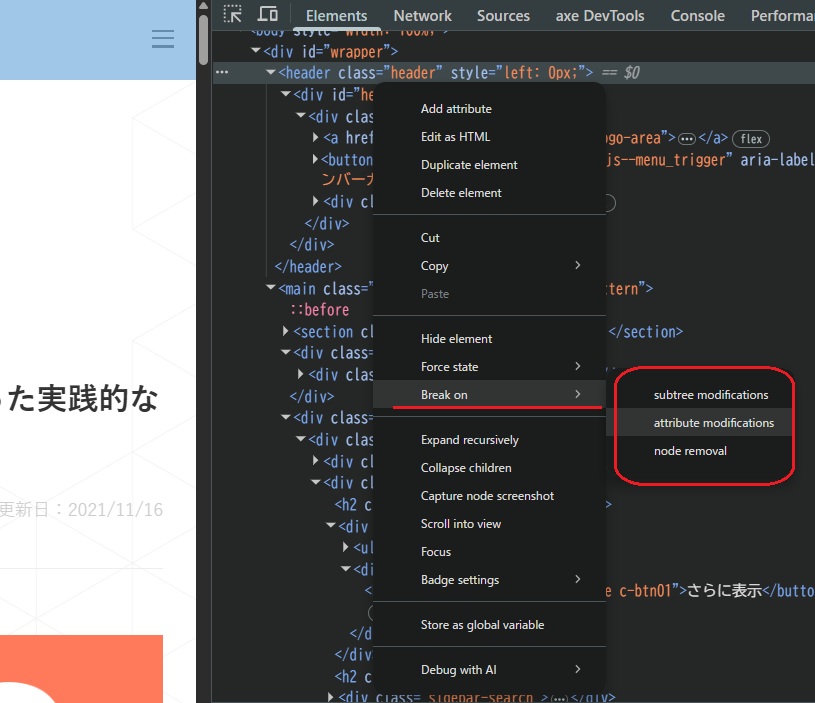Collapse the div id="wrapper" node
Viewport: 815px width, 703px height.
click(x=256, y=51)
